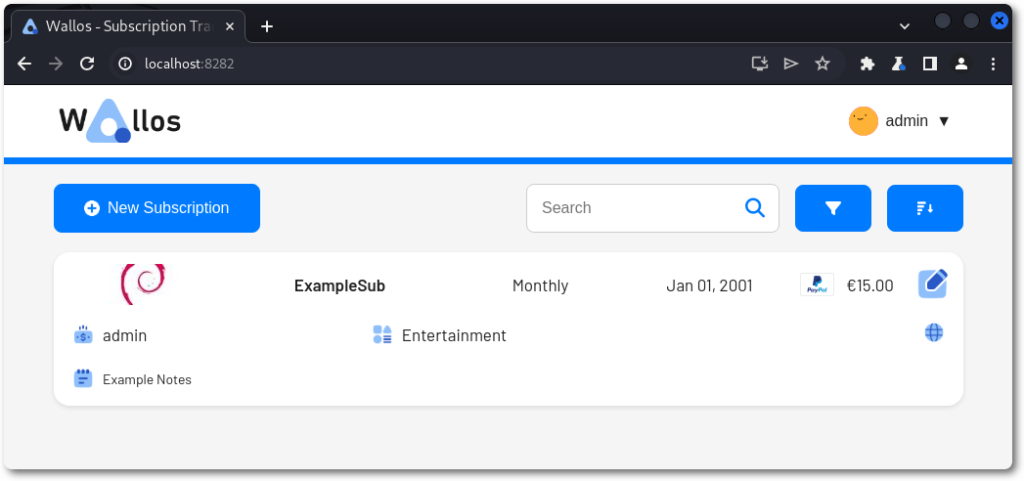Click the admin avatar image
Viewport: 1024px width, 481px height.
coord(863,121)
